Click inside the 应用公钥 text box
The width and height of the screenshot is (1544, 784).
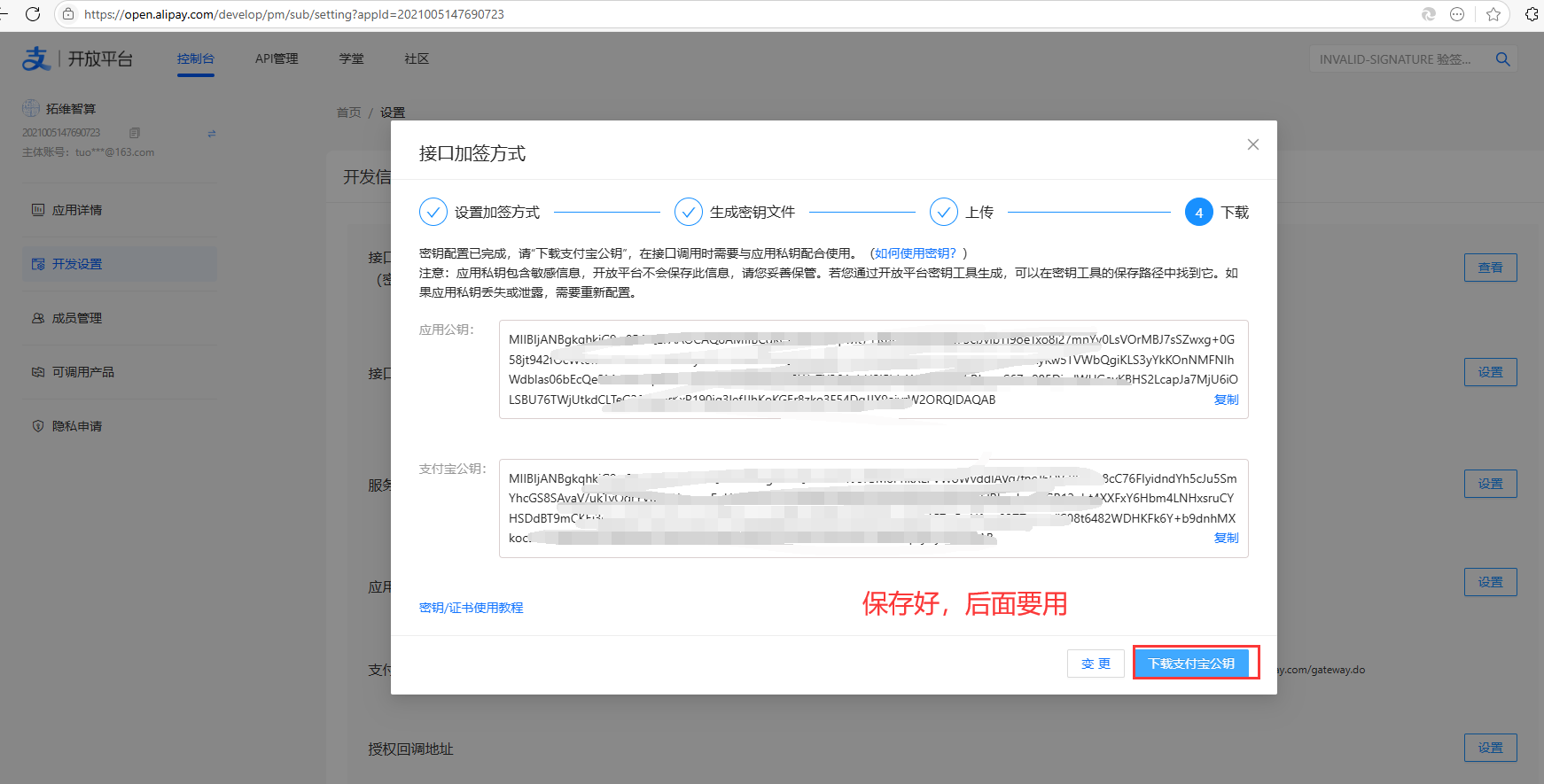873,369
